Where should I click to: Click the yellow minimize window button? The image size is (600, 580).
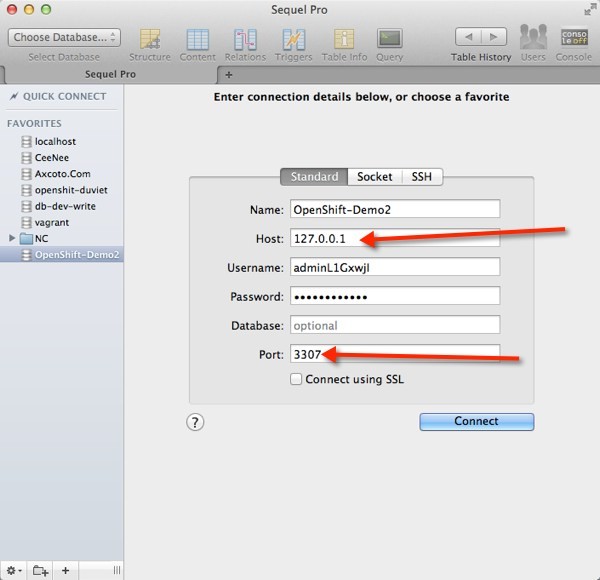[x=29, y=10]
